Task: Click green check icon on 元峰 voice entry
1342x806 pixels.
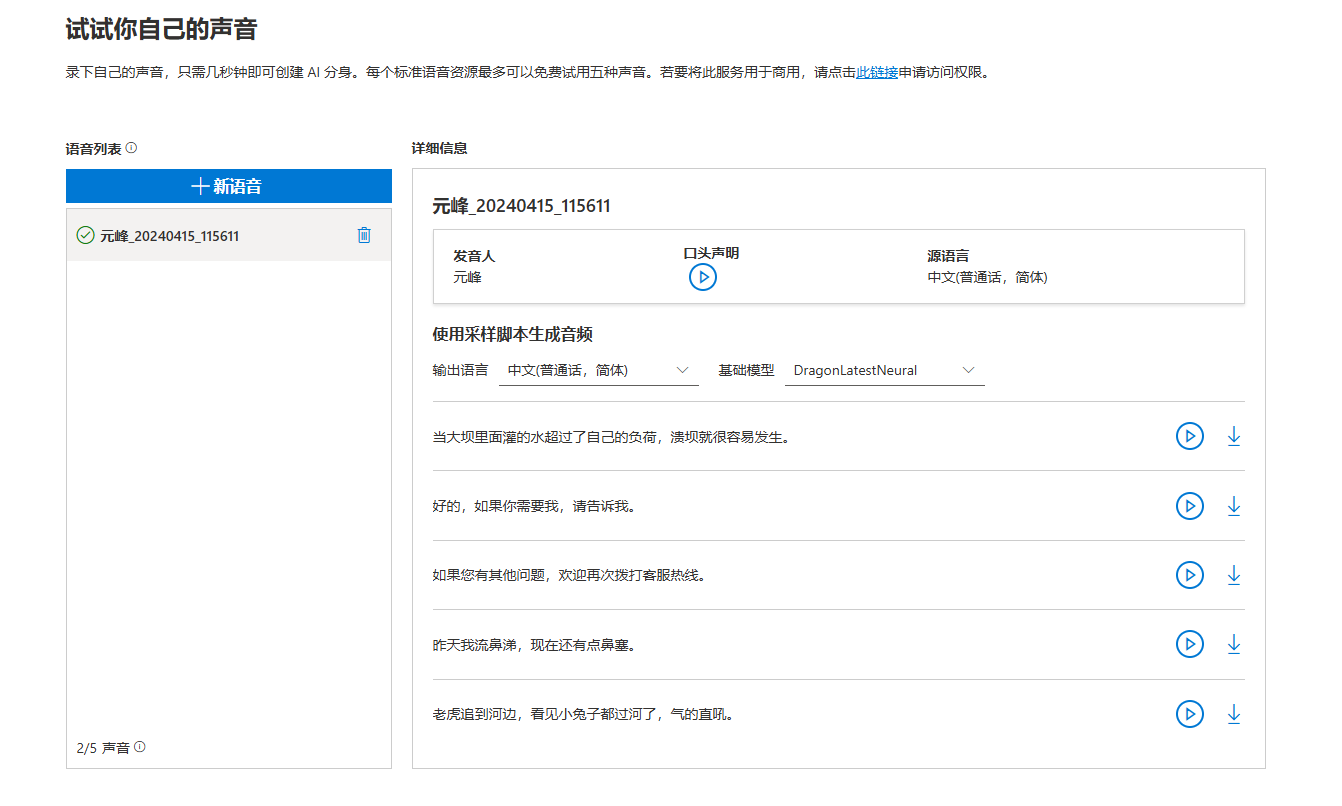Action: pyautogui.click(x=85, y=235)
